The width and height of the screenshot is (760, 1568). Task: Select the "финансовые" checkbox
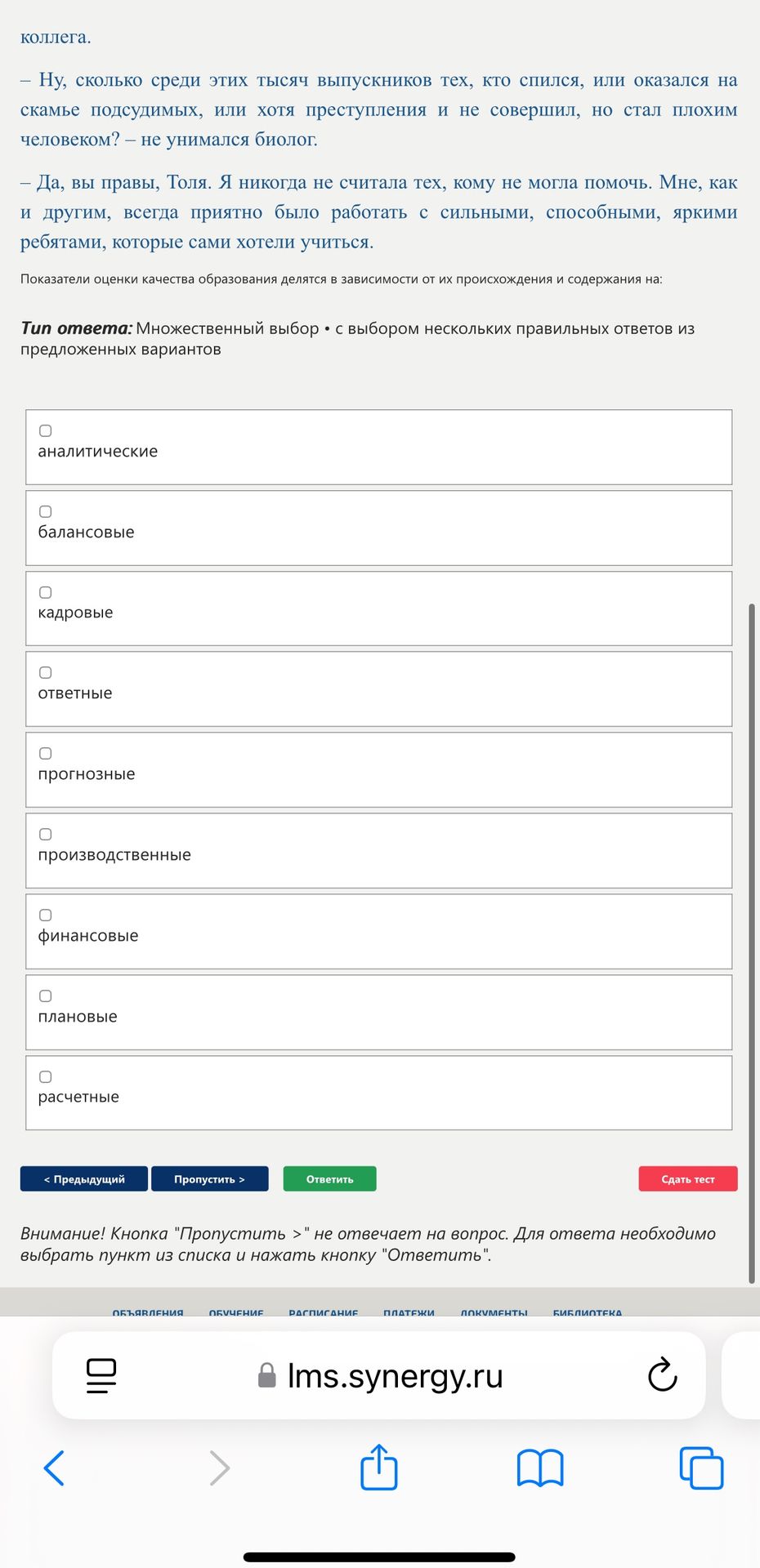tap(46, 915)
